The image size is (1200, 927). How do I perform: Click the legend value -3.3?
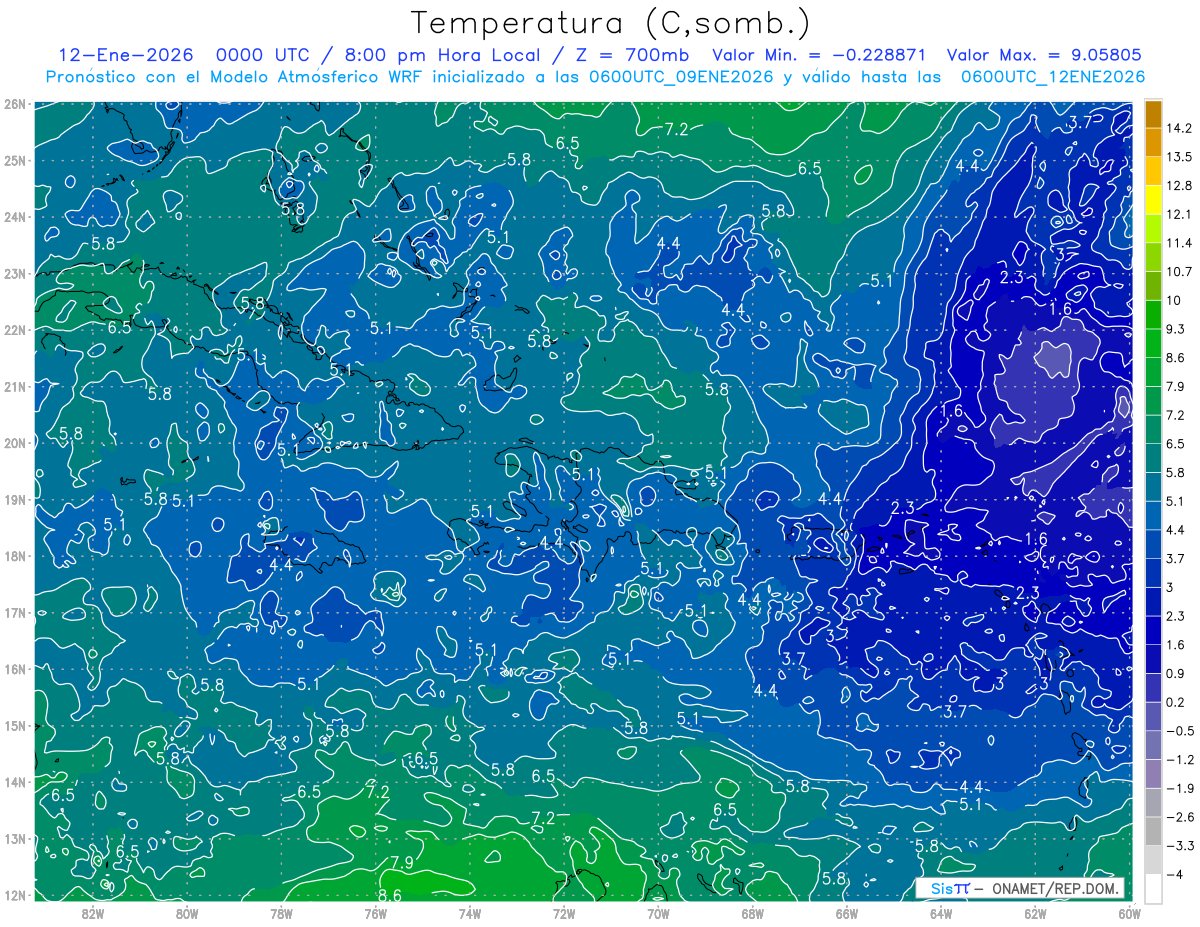[1181, 846]
